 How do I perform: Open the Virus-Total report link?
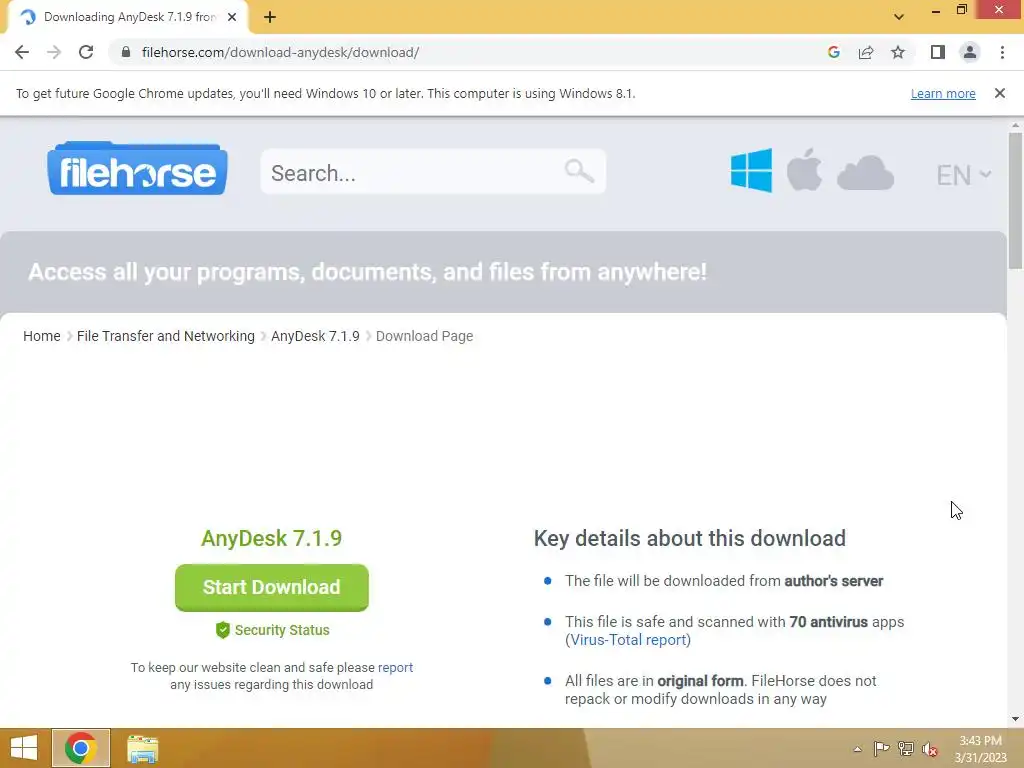pos(628,640)
